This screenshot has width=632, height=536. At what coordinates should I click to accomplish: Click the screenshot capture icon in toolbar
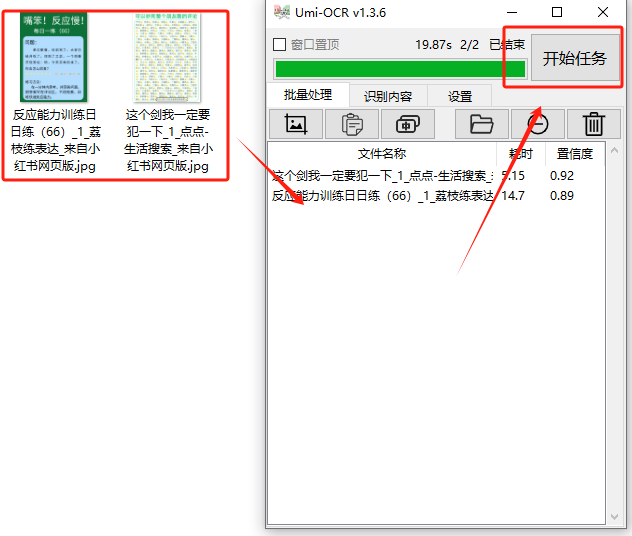point(296,124)
